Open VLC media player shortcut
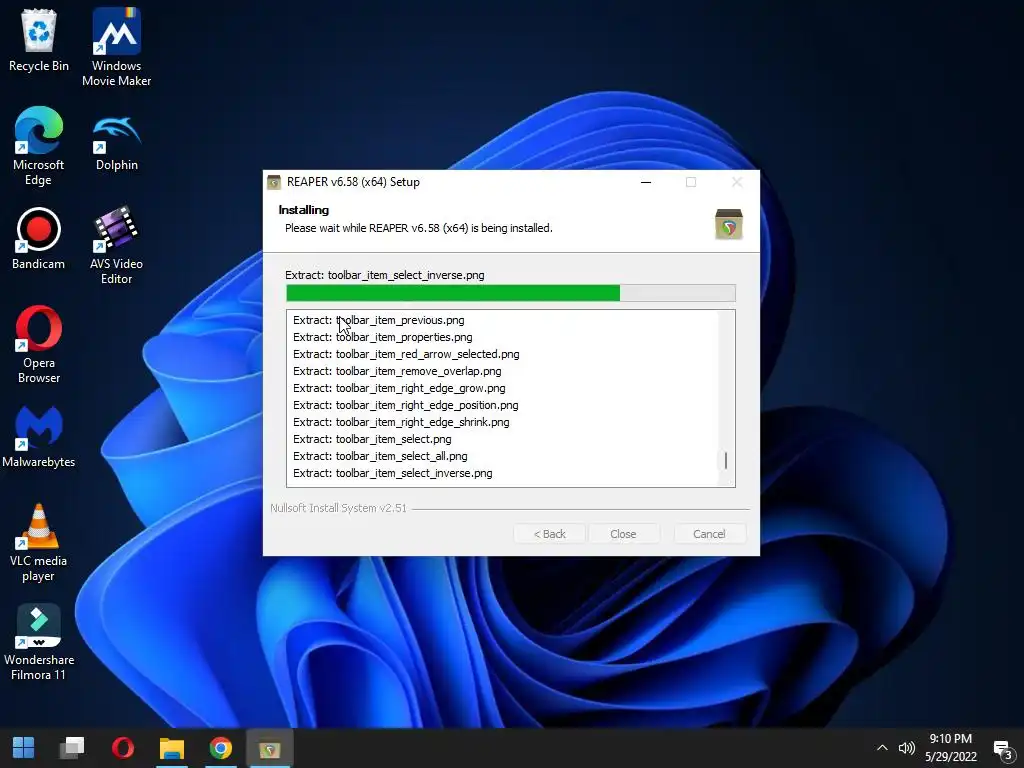1024x768 pixels. coord(39,543)
